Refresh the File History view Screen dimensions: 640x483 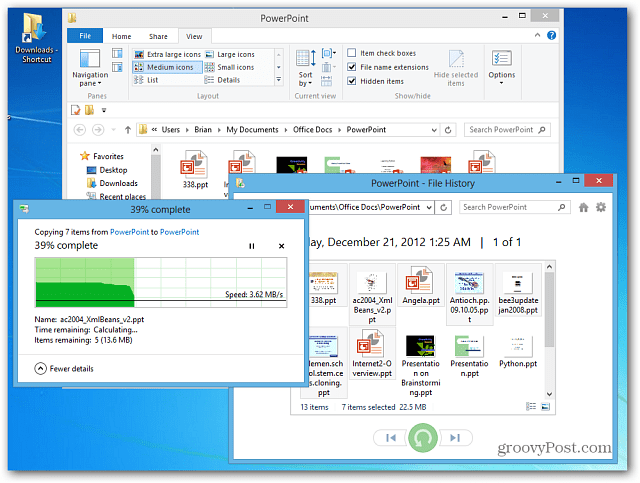tap(443, 207)
